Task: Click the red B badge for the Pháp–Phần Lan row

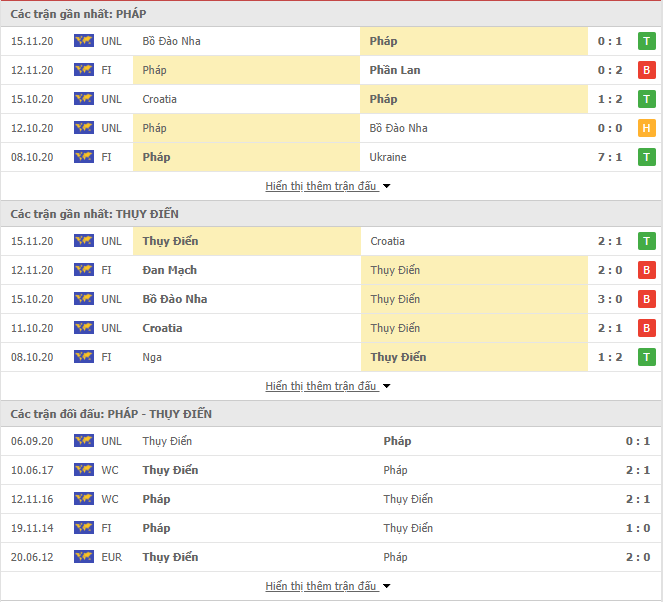Action: click(647, 70)
